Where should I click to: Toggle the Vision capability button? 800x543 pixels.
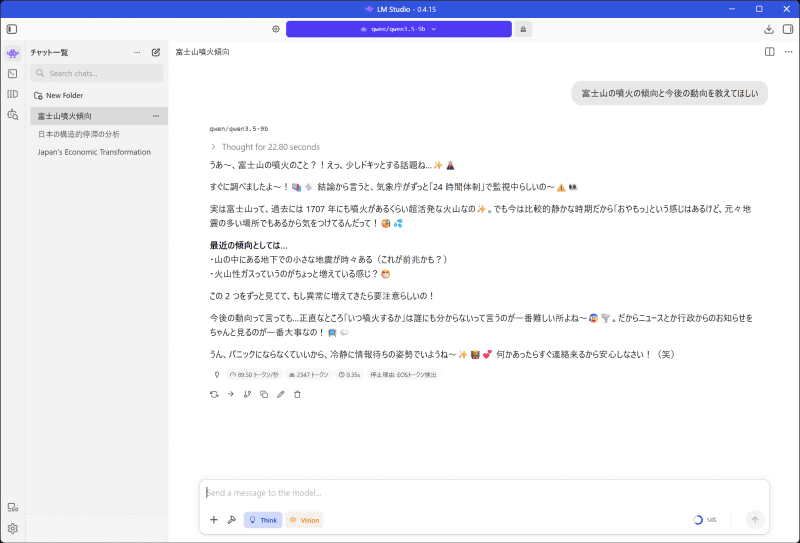[x=305, y=520]
